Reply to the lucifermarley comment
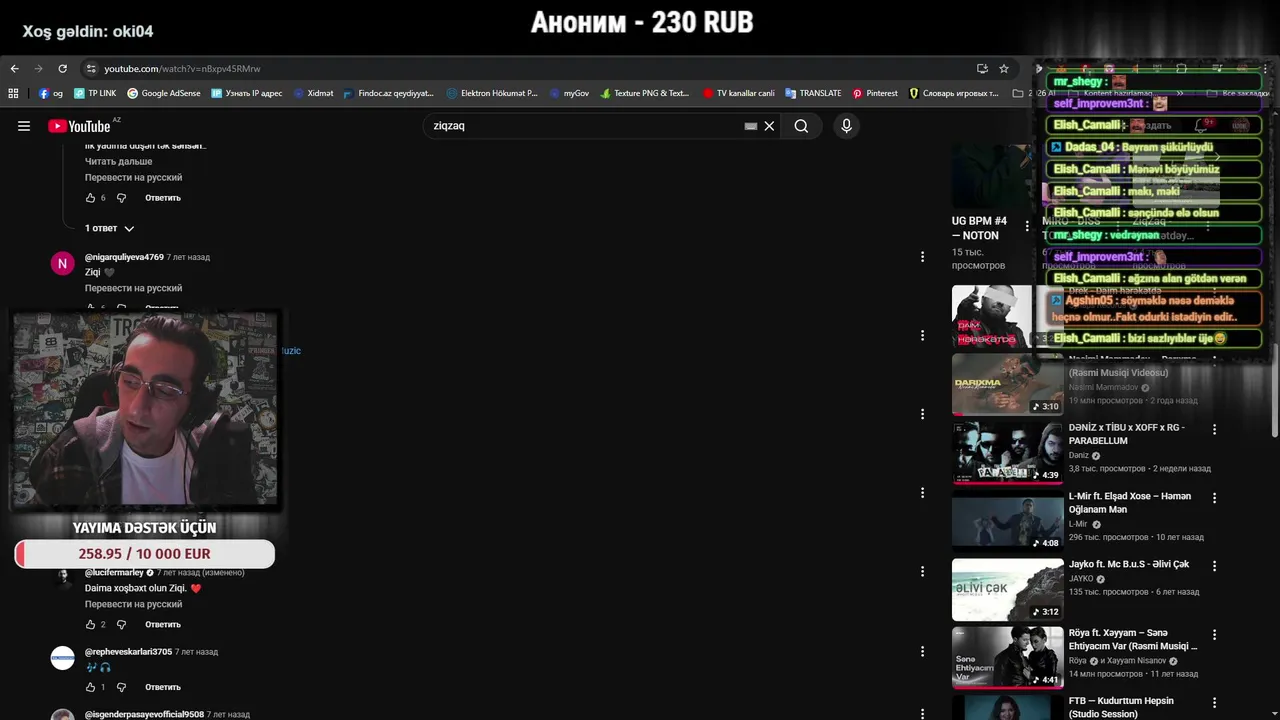1280x720 pixels. (163, 625)
